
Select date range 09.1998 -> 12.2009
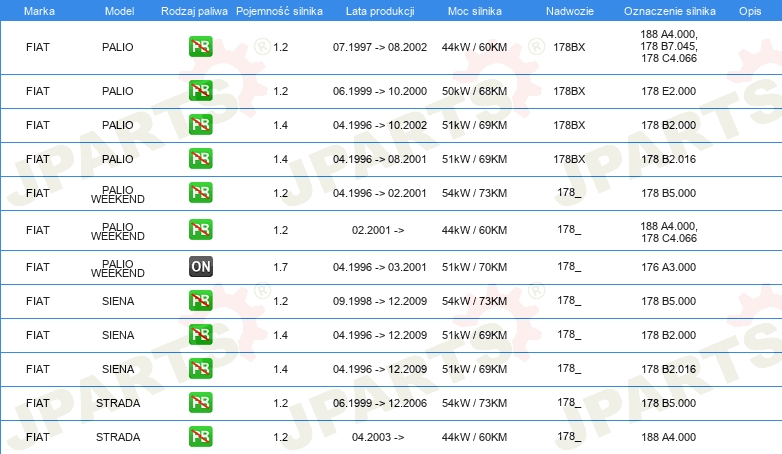click(x=380, y=301)
